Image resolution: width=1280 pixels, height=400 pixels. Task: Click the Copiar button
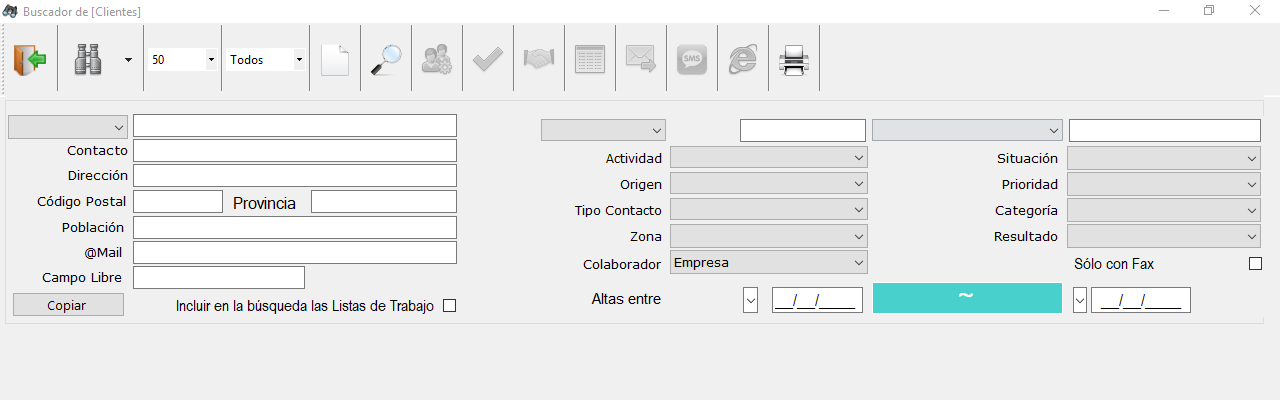pyautogui.click(x=68, y=305)
